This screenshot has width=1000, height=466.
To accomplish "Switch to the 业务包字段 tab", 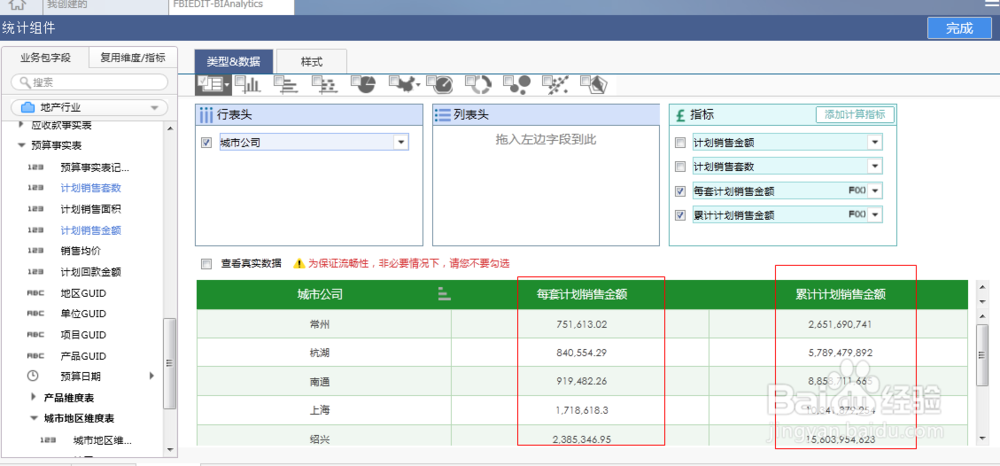I will (45, 58).
